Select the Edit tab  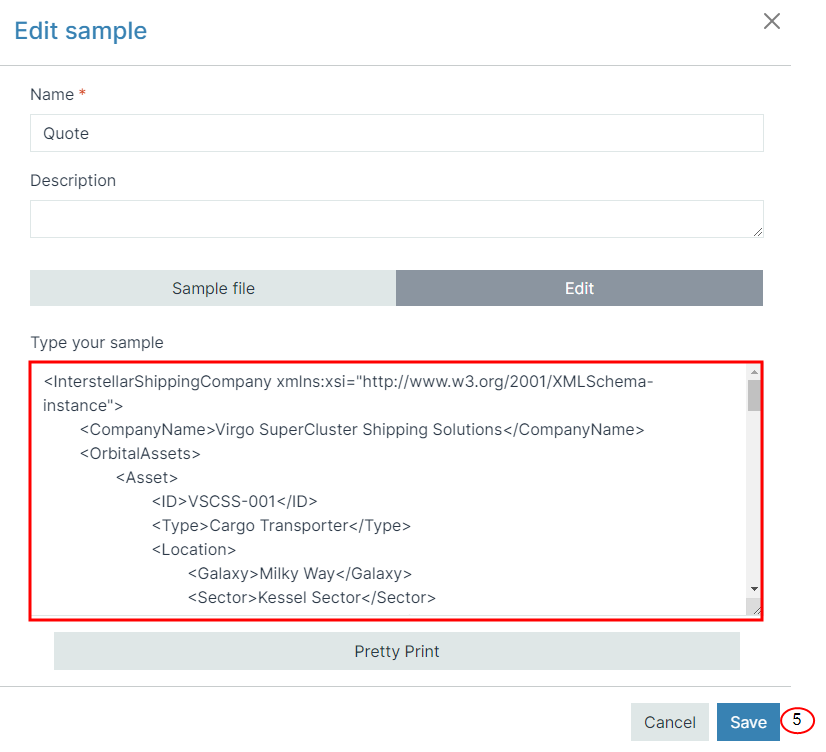click(579, 288)
